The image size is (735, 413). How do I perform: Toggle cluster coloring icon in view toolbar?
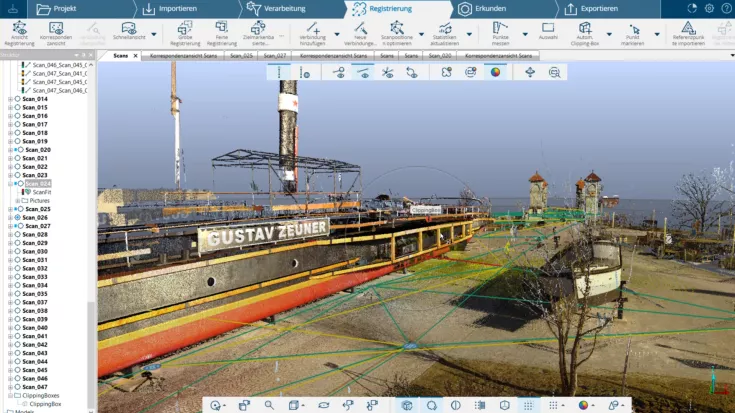[x=446, y=72]
